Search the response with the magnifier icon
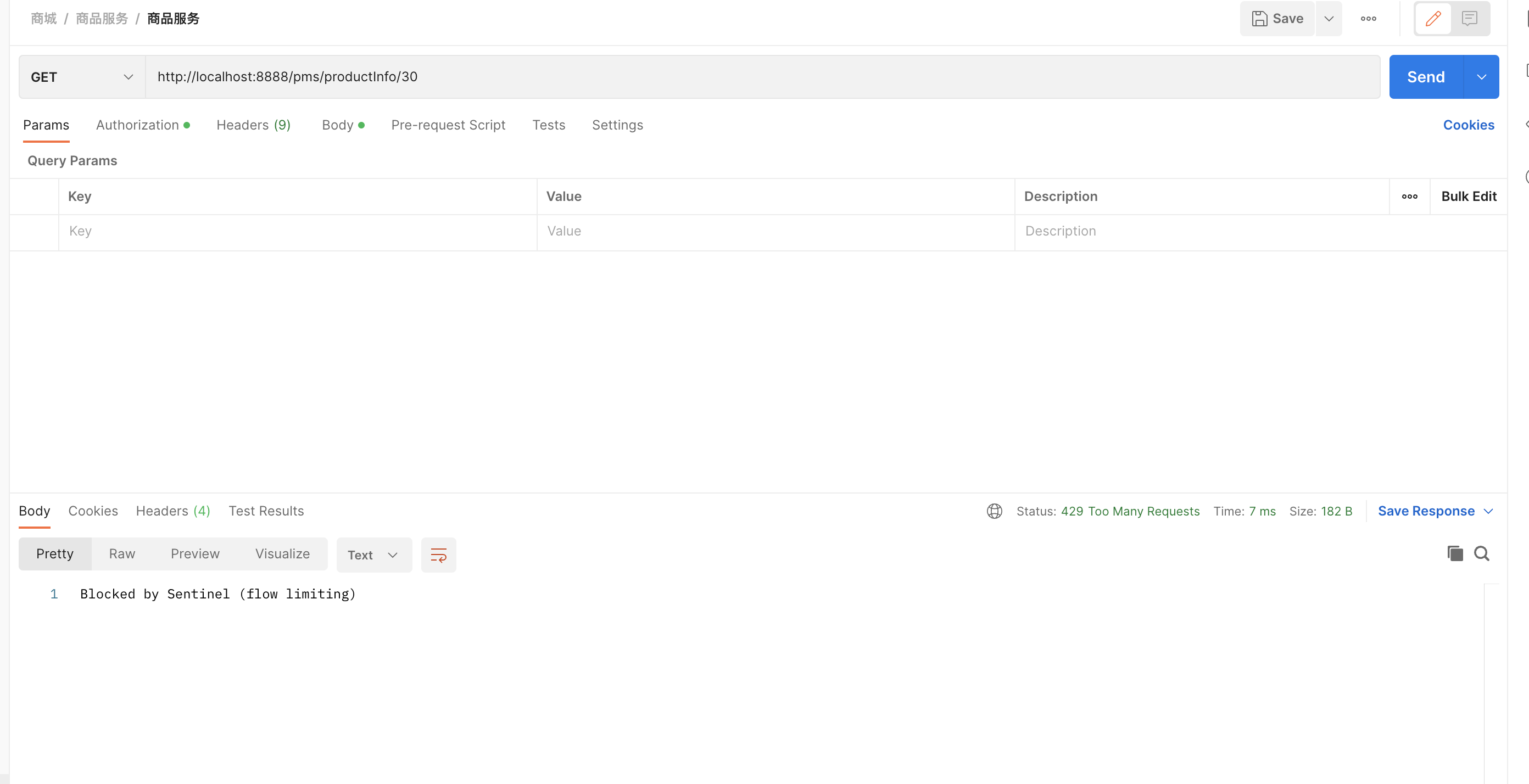Image resolution: width=1529 pixels, height=784 pixels. [1482, 554]
